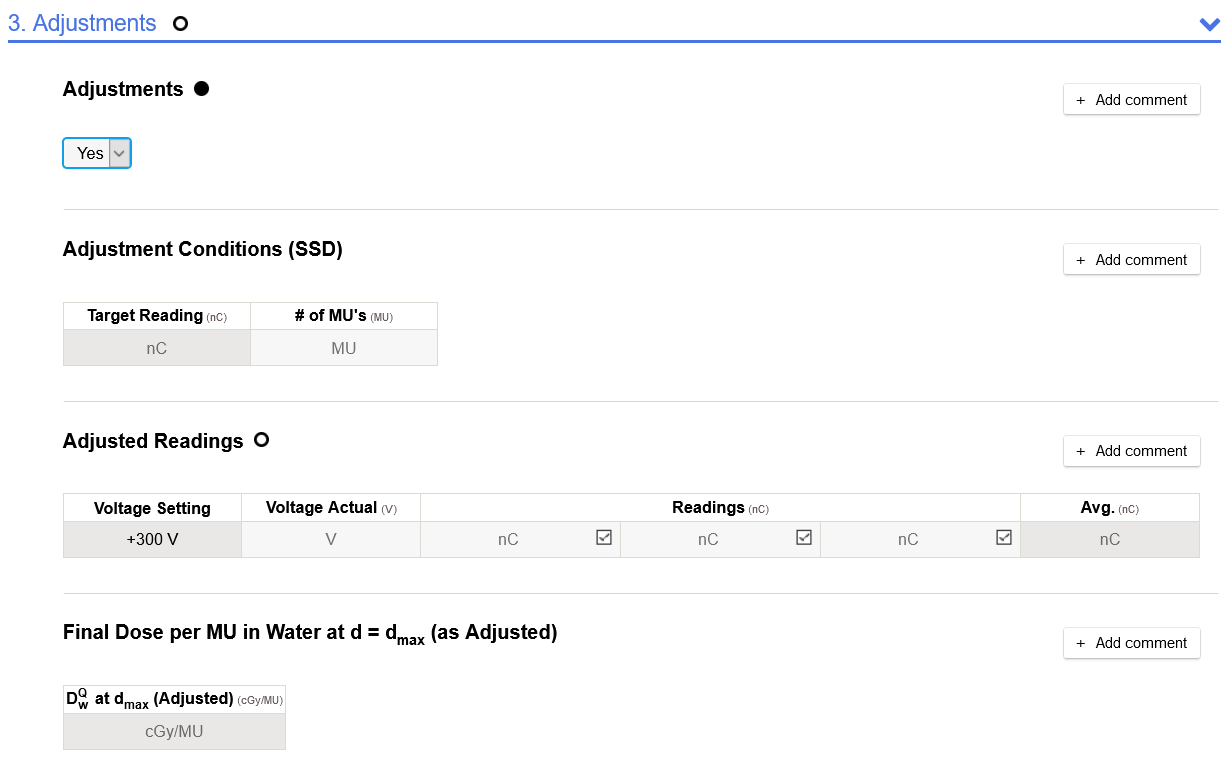Toggle the third reading checkbox
1227x766 pixels.
[1004, 537]
